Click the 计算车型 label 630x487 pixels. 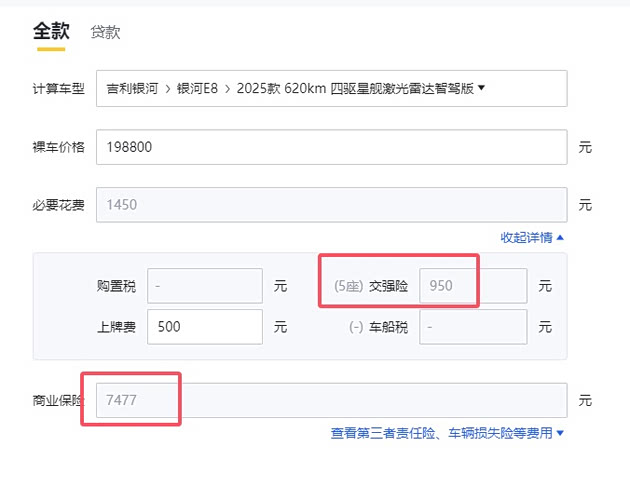click(x=58, y=89)
